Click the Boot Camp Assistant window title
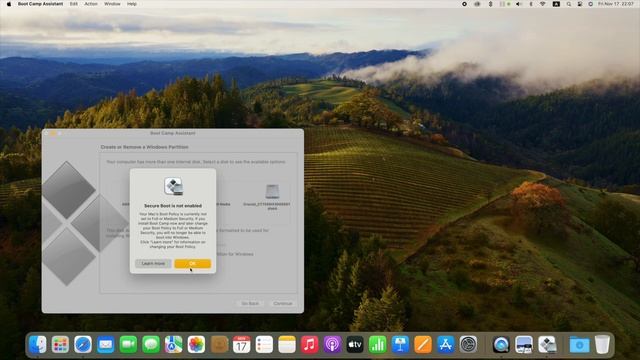This screenshot has height=360, width=640. (x=173, y=133)
